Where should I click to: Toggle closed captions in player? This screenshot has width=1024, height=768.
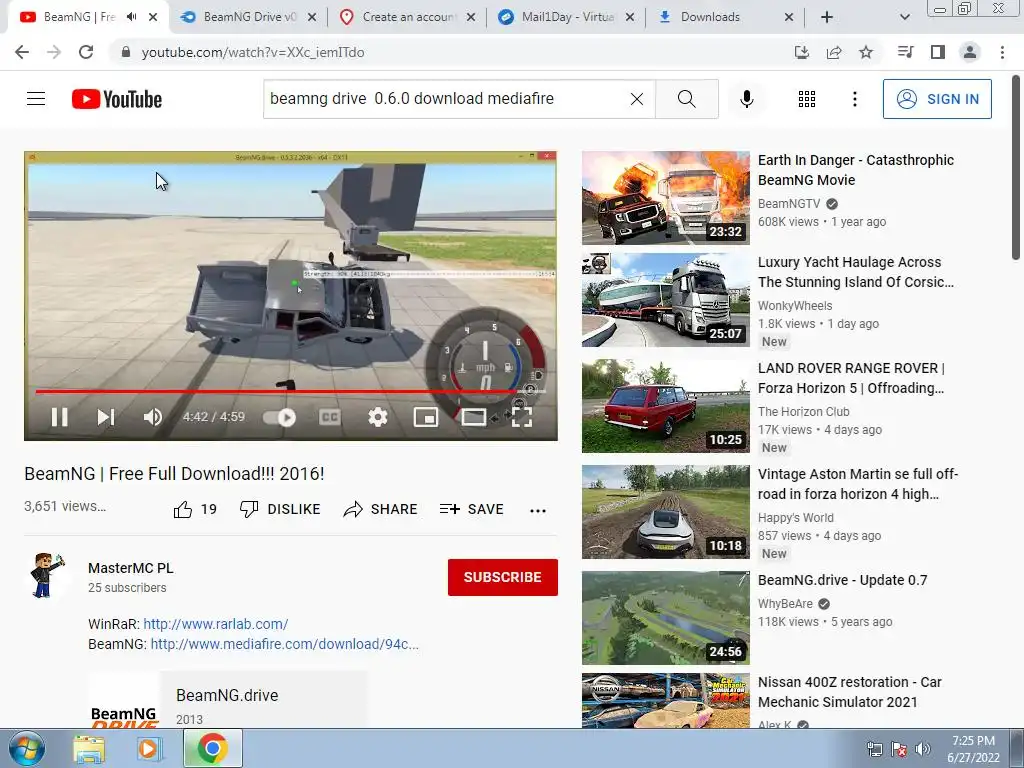[x=330, y=417]
